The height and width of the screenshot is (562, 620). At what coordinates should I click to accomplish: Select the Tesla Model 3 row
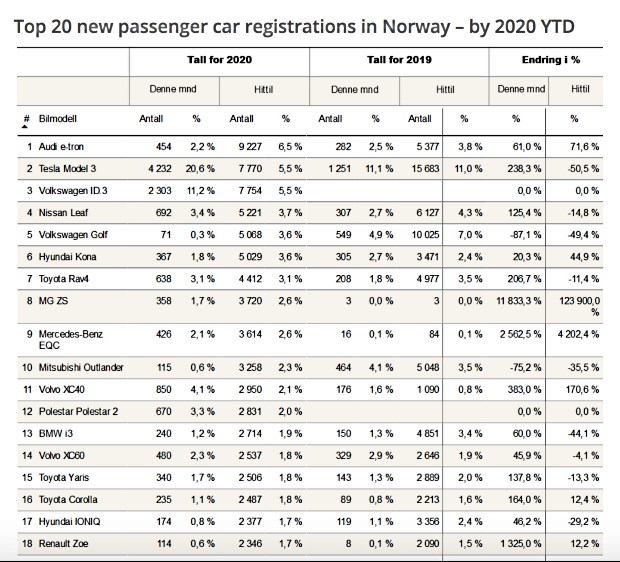click(x=69, y=168)
